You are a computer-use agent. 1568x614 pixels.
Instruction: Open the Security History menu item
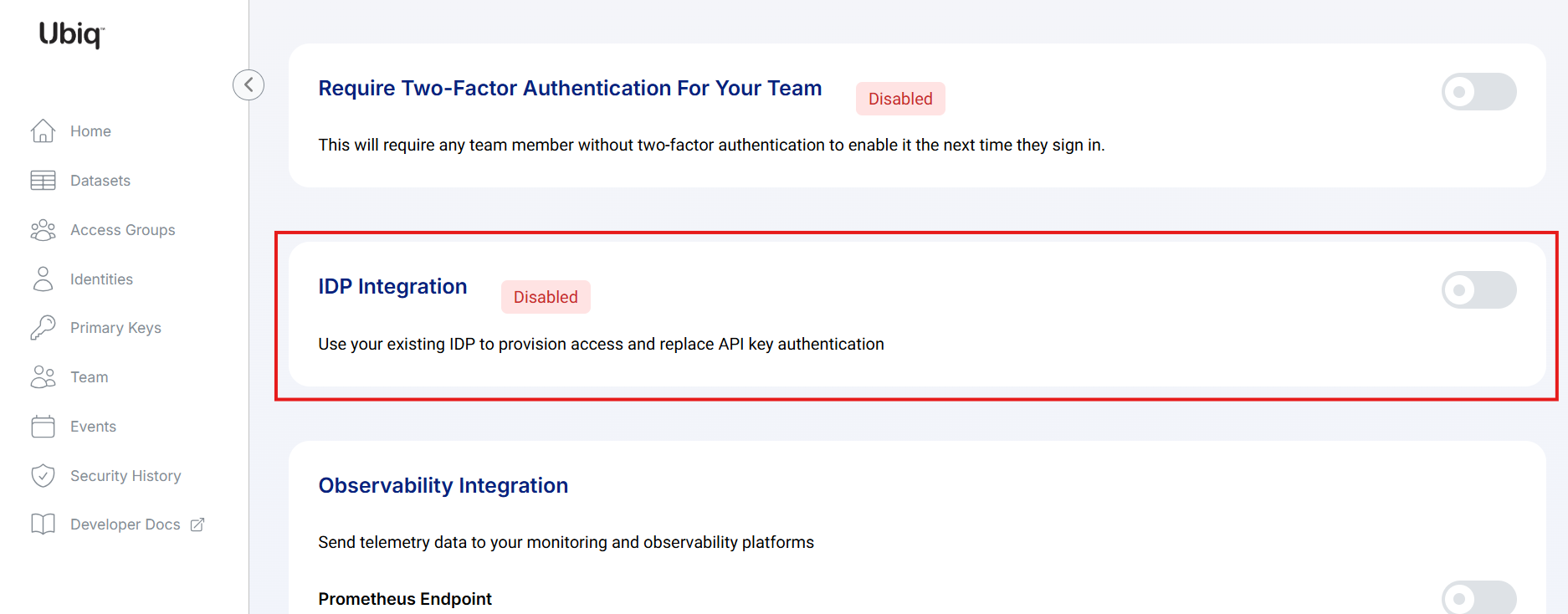[x=126, y=476]
